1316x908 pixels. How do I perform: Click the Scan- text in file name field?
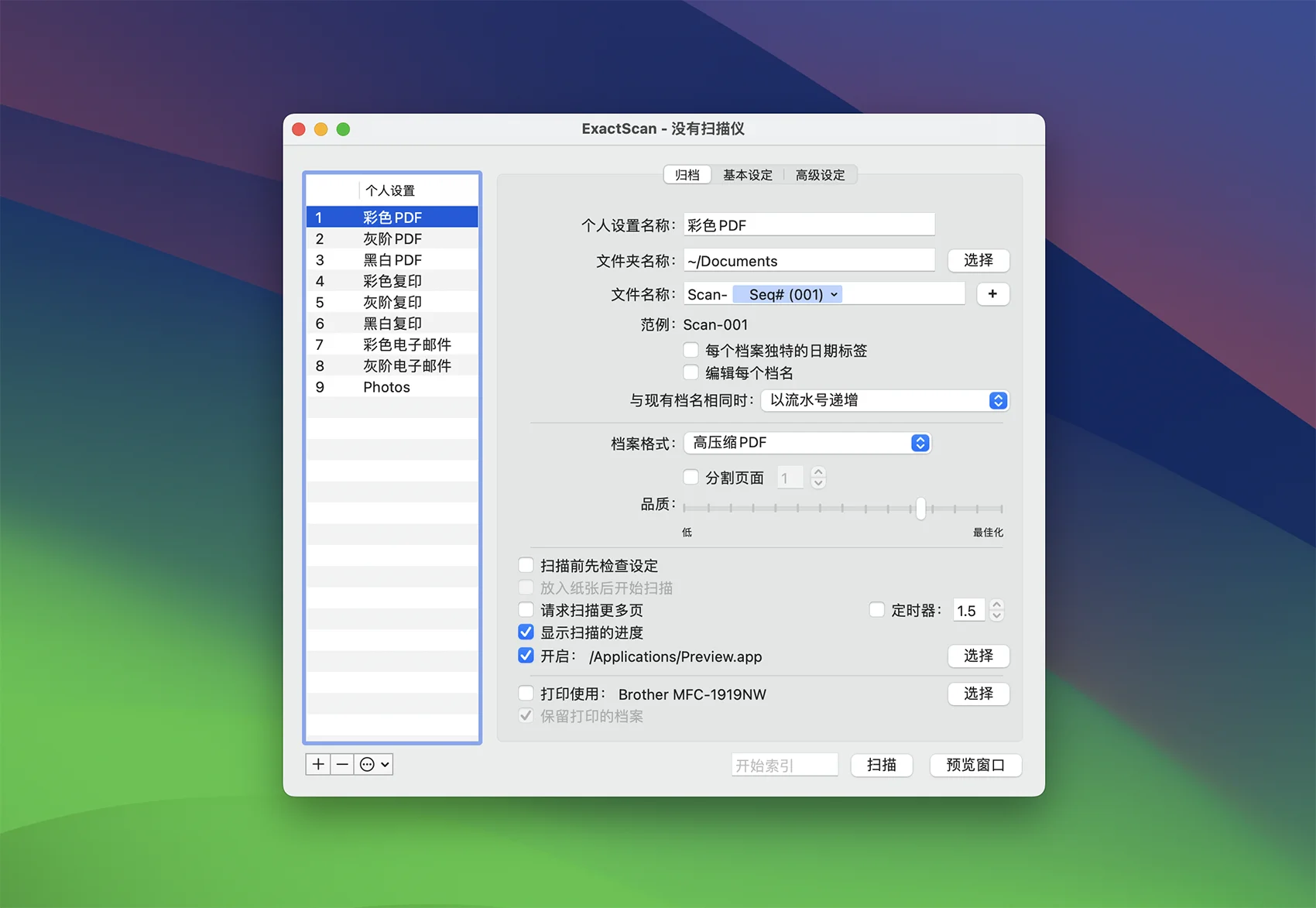[x=707, y=294]
